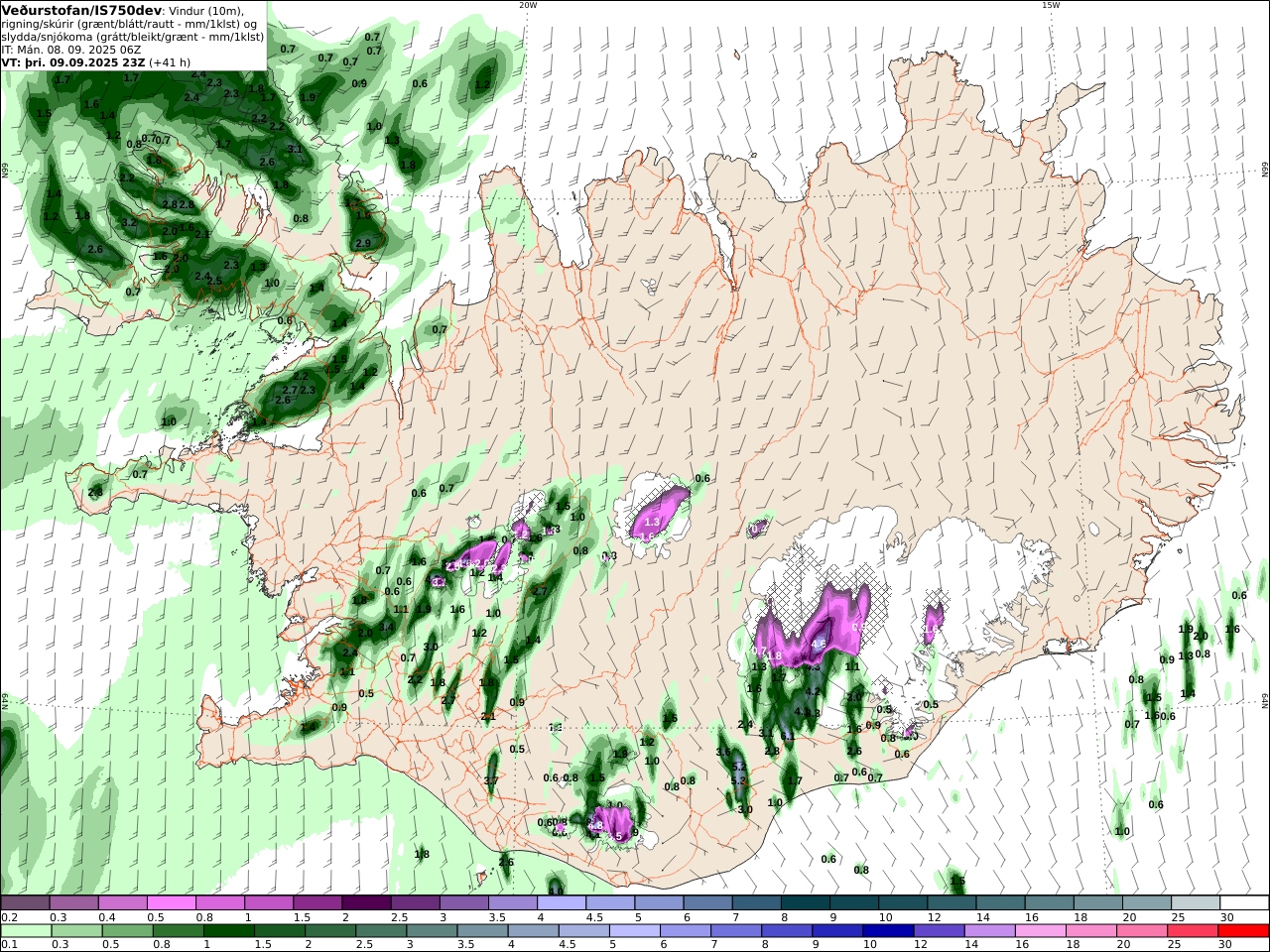Image resolution: width=1270 pixels, height=952 pixels.
Task: Pick the dark purple upper swatch labeled 2
Action: click(366, 903)
